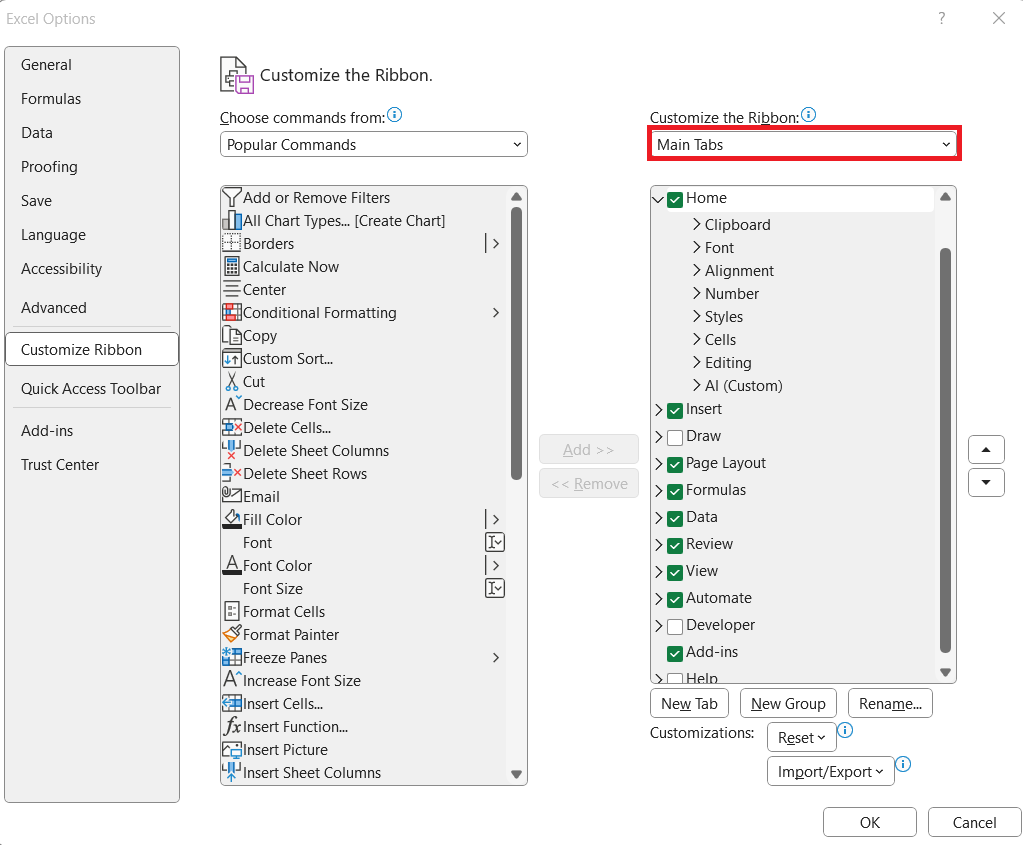Select the Copy command icon

click(x=232, y=335)
